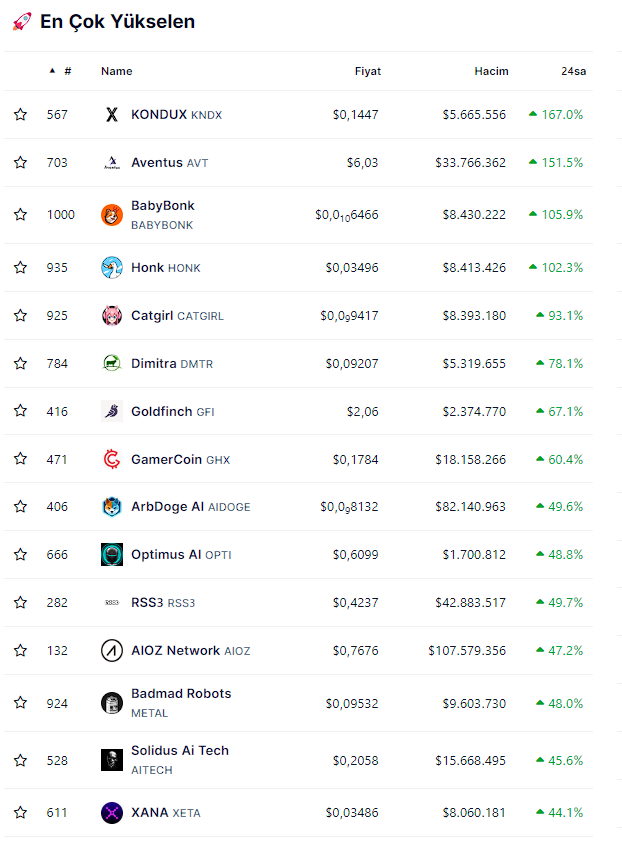Screen dimensions: 622x842
Task: Open the BabyBonk coin icon
Action: (112, 215)
